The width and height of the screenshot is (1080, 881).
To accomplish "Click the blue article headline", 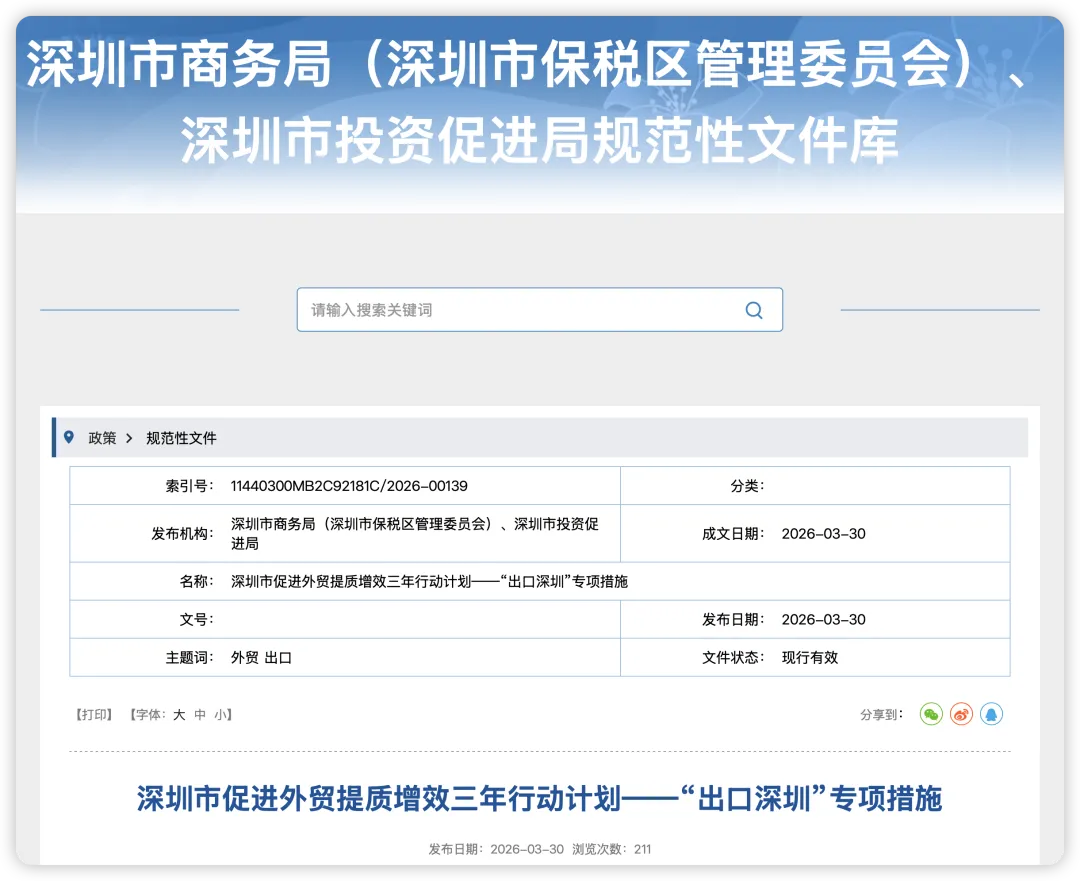I will coord(539,798).
